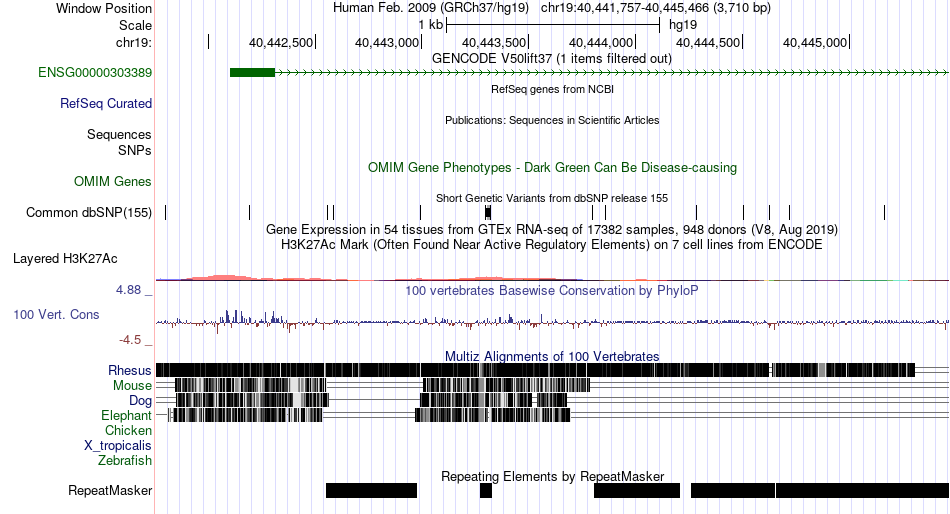Select the Mouse alignment label
This screenshot has height=514, width=950.
[x=132, y=386]
